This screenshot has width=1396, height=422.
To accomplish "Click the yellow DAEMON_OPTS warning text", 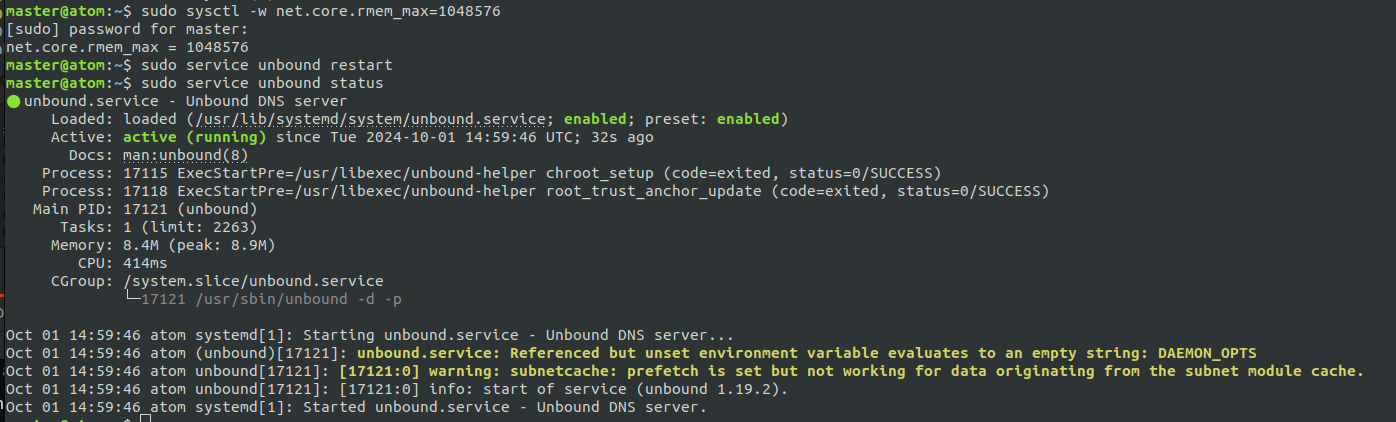I will click(x=807, y=353).
